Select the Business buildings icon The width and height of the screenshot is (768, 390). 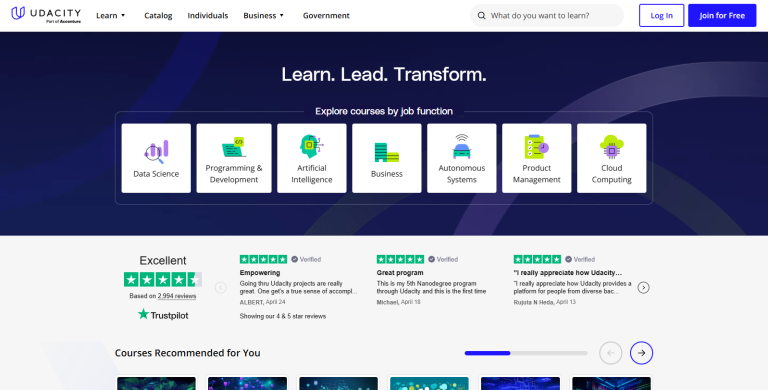click(386, 152)
